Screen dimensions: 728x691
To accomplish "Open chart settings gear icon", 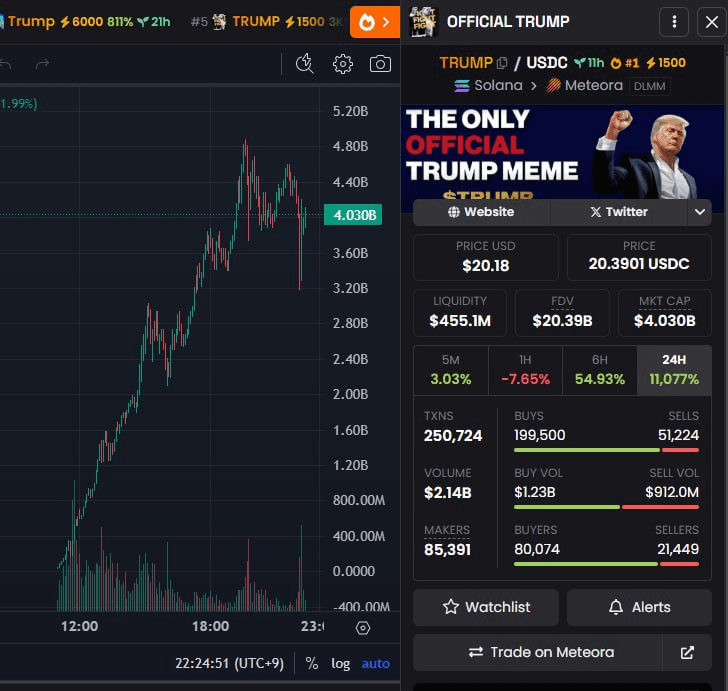I will point(343,64).
